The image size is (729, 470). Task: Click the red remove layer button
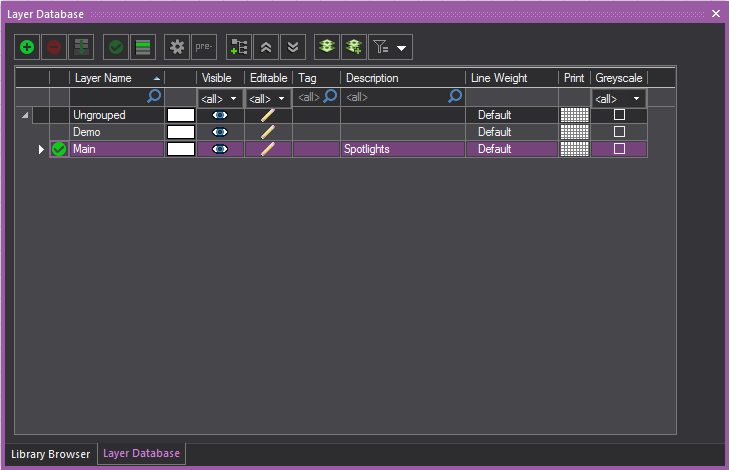coord(53,47)
